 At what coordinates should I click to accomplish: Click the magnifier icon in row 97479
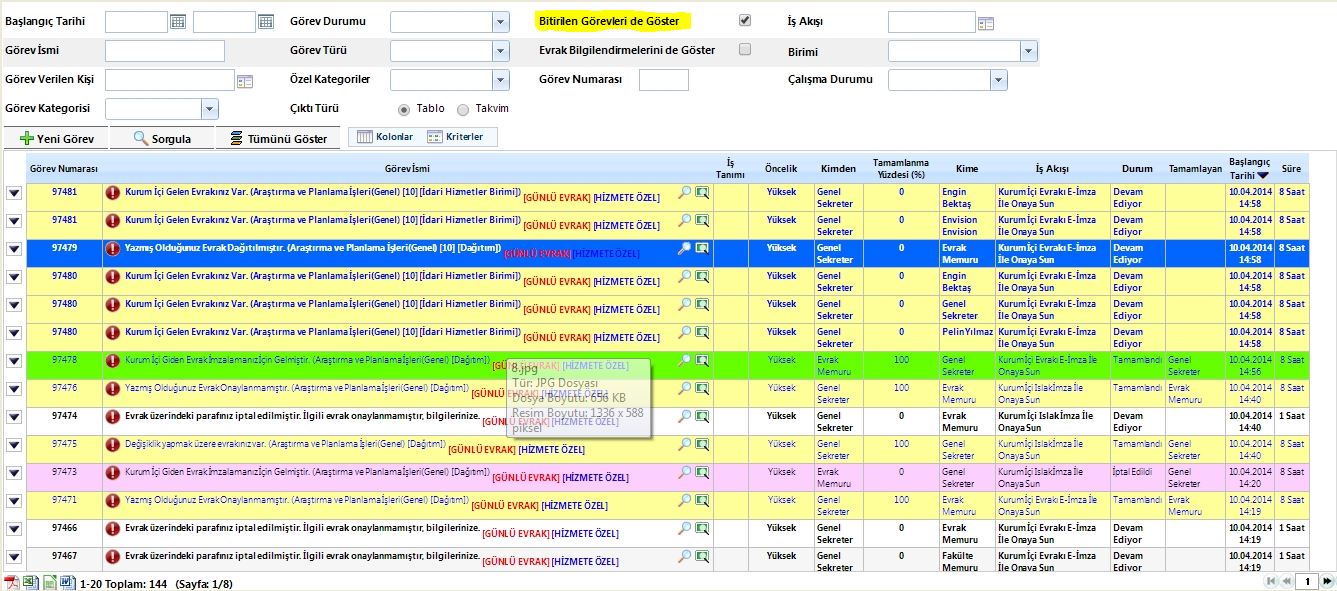(684, 248)
